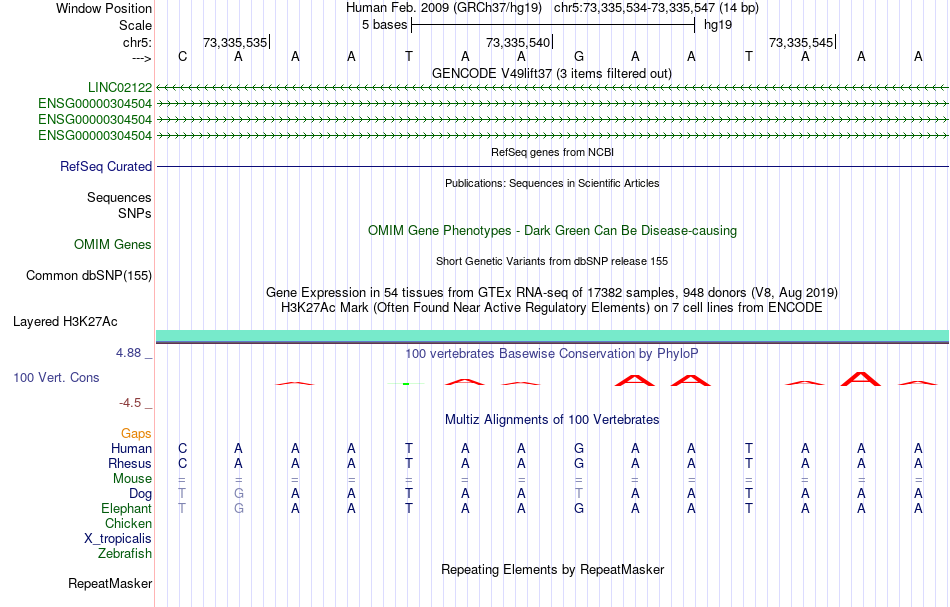Select the Sequences track label
Viewport: 950px width, 607px height.
coord(119,197)
